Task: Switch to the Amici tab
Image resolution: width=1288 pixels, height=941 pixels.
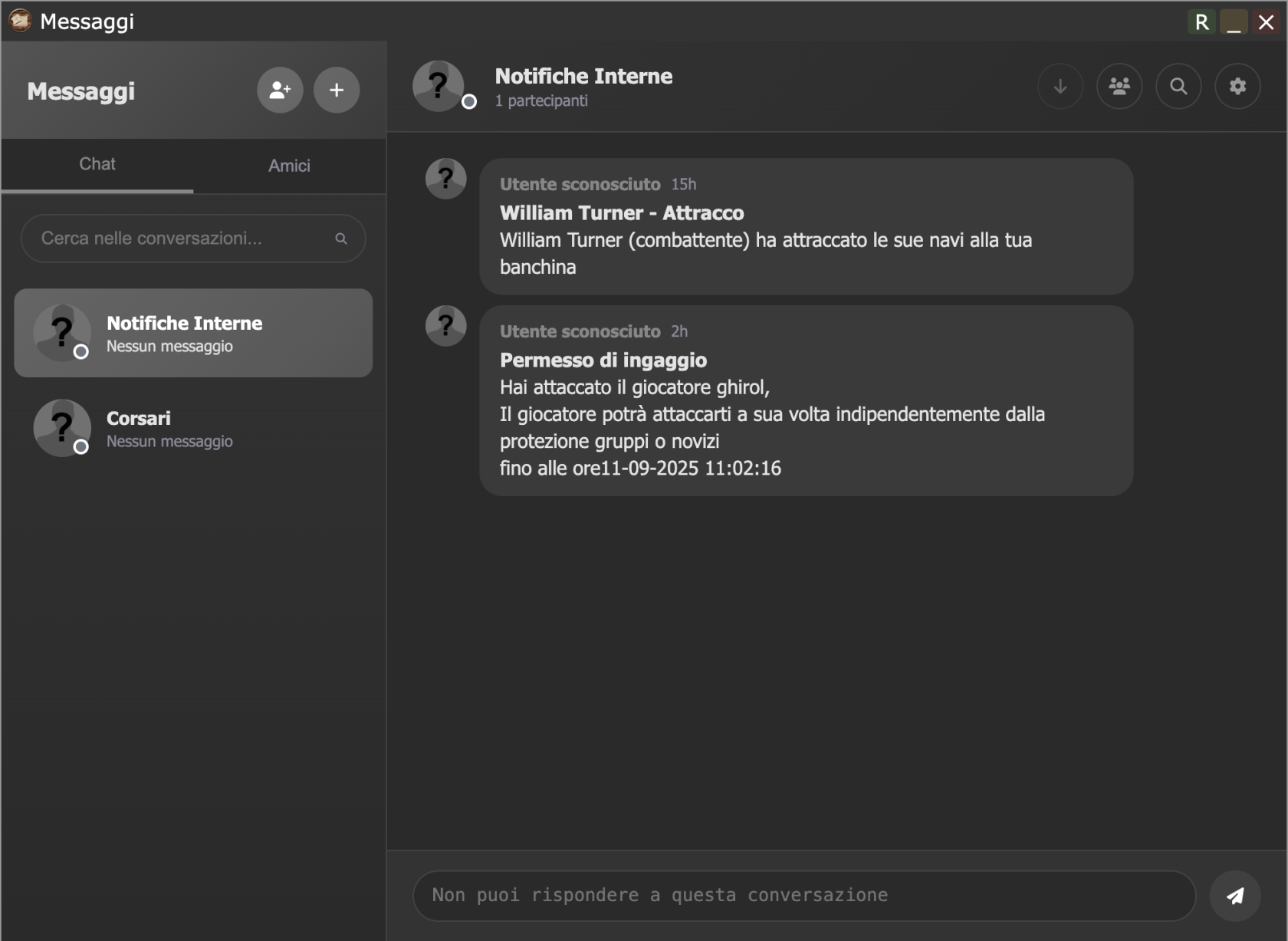Action: pos(289,166)
